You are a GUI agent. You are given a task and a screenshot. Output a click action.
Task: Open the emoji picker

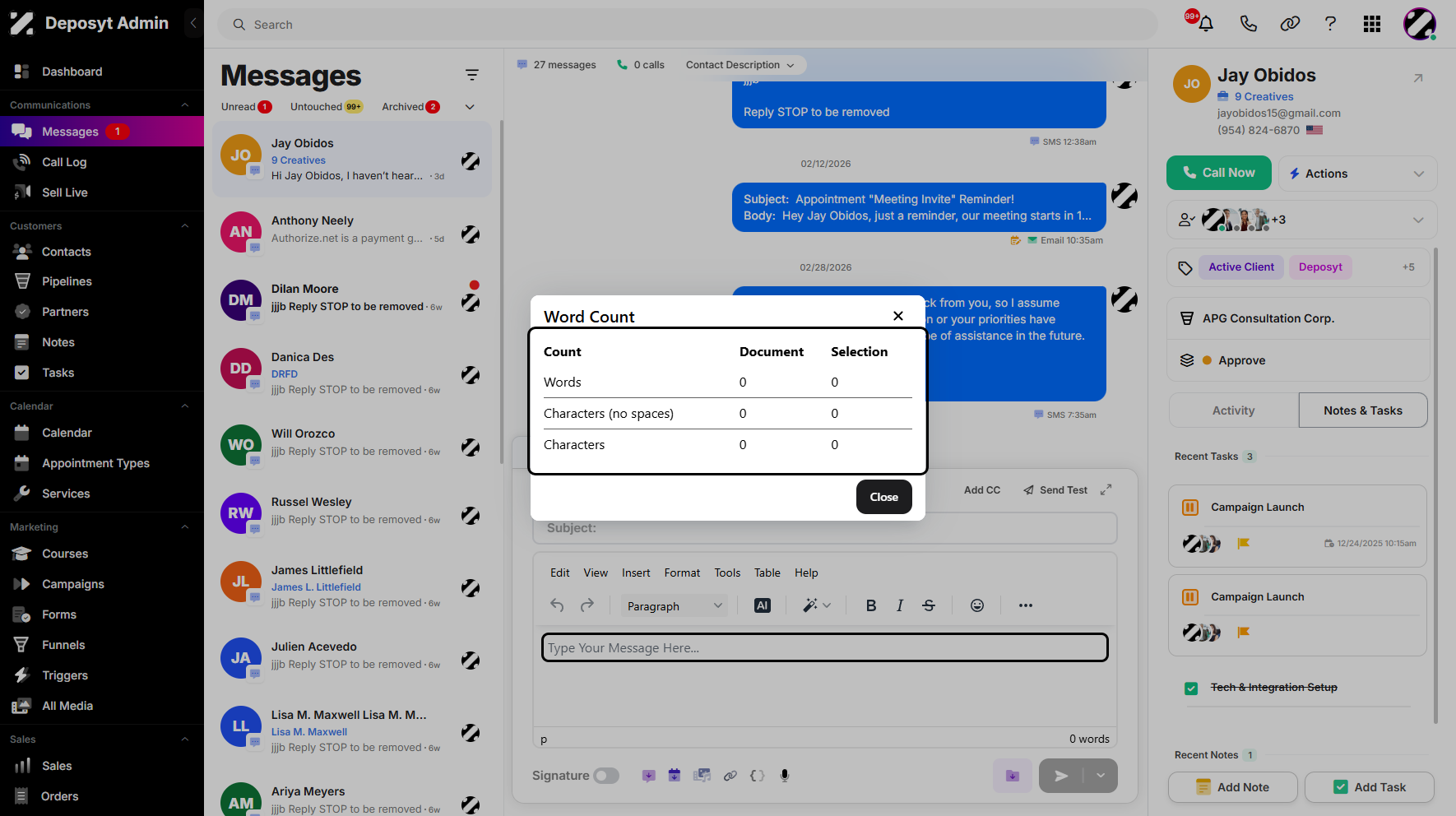click(976, 605)
